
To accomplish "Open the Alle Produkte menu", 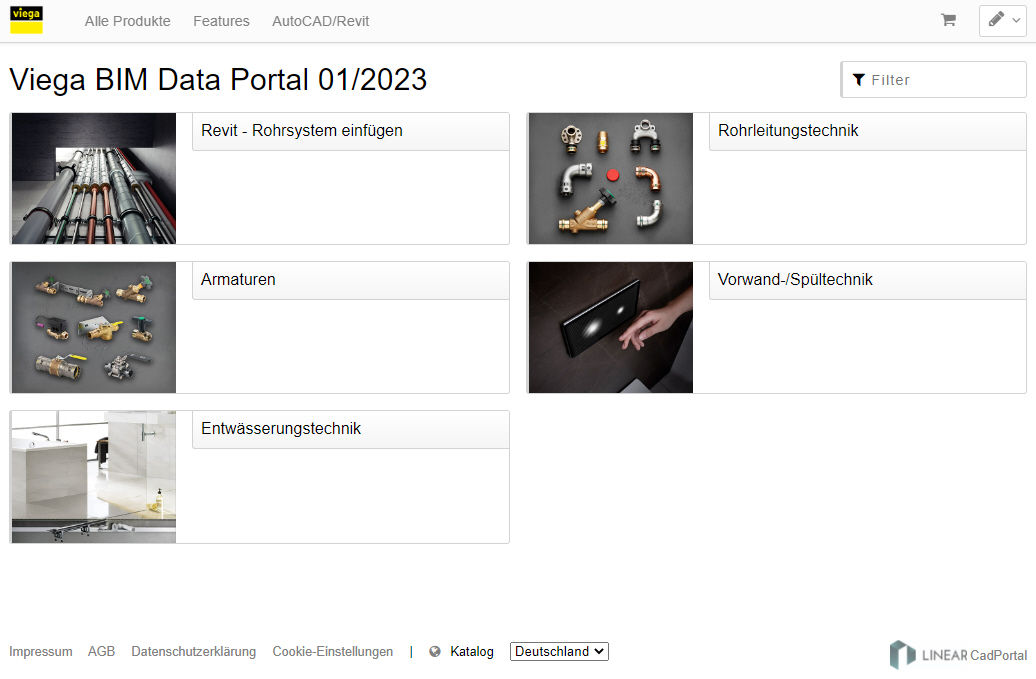I will (x=128, y=21).
